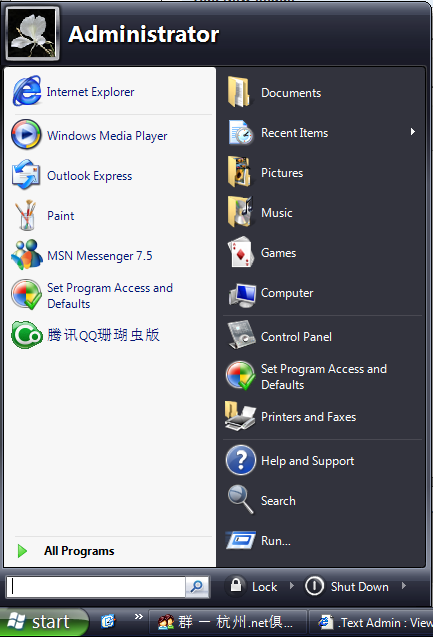This screenshot has height=637, width=433.
Task: Click the quick launch IE icon on taskbar
Action: pyautogui.click(x=108, y=621)
